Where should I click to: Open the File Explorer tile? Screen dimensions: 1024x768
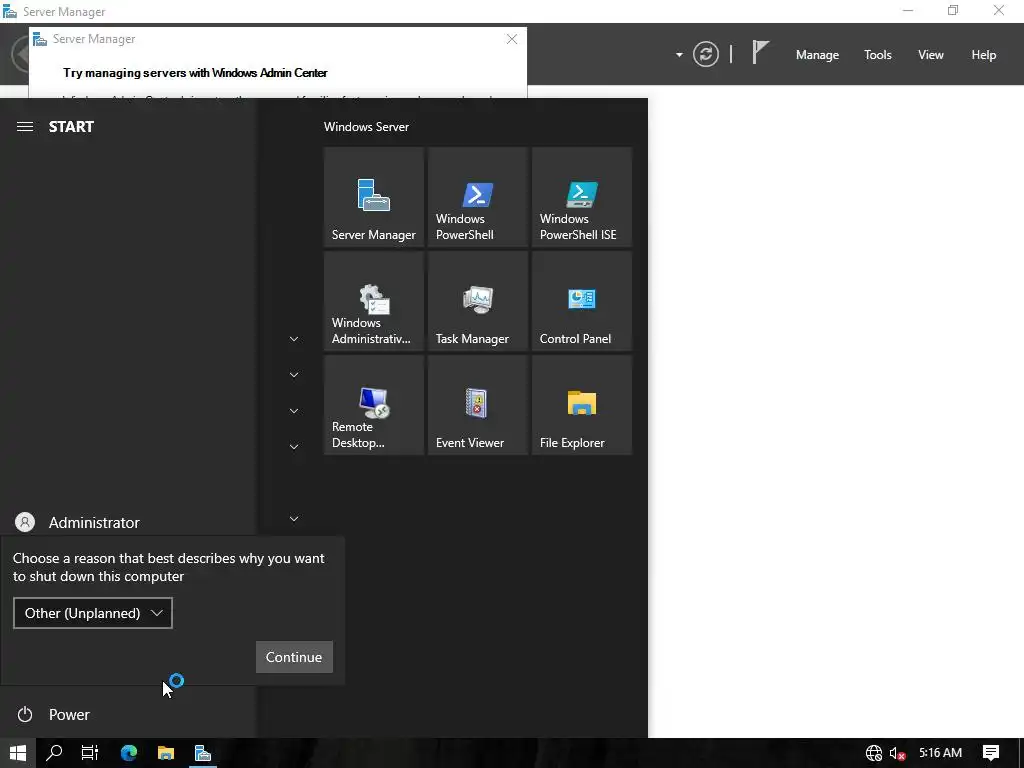tap(582, 405)
